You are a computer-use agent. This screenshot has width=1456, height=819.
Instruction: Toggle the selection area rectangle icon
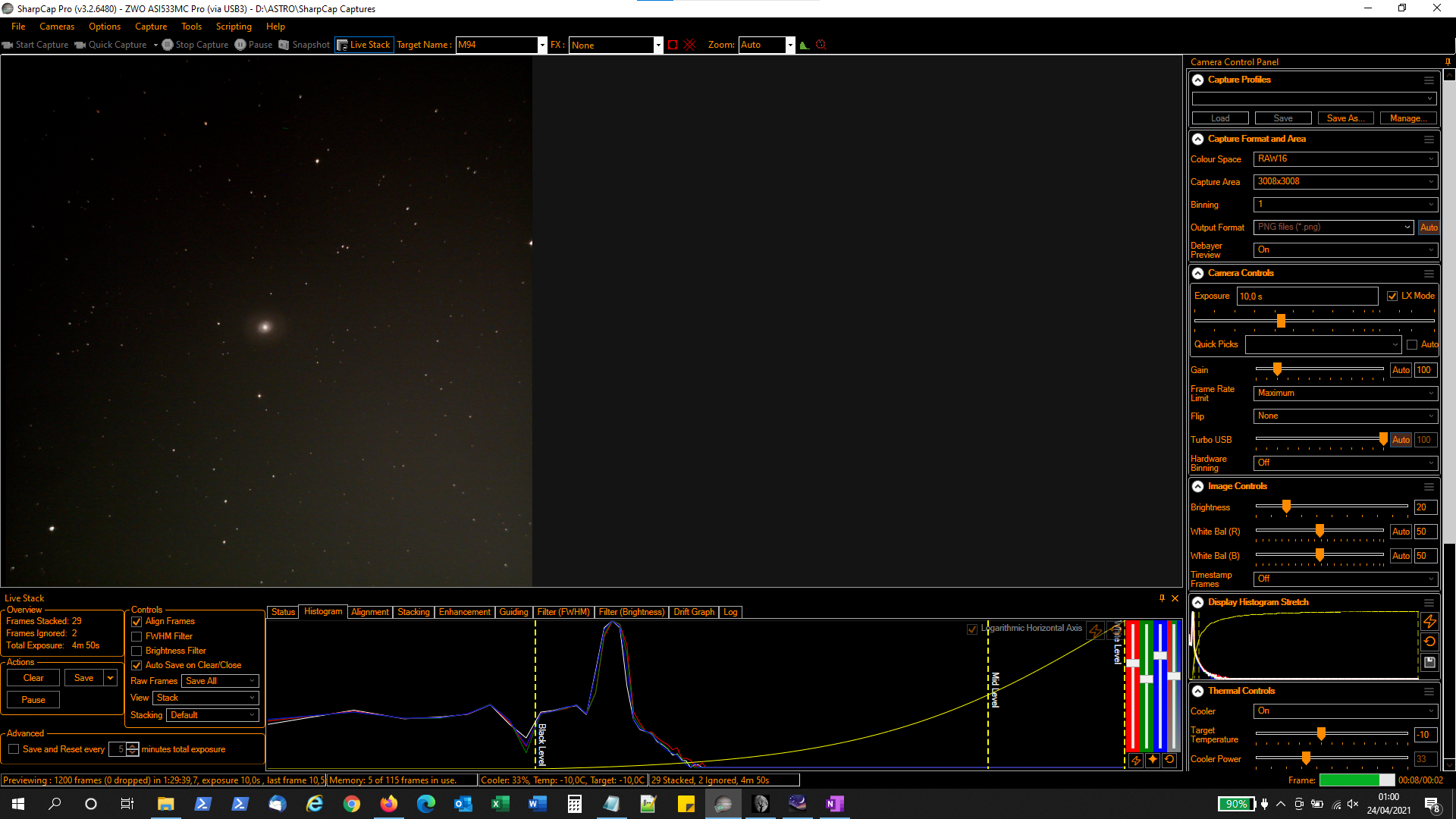click(673, 45)
